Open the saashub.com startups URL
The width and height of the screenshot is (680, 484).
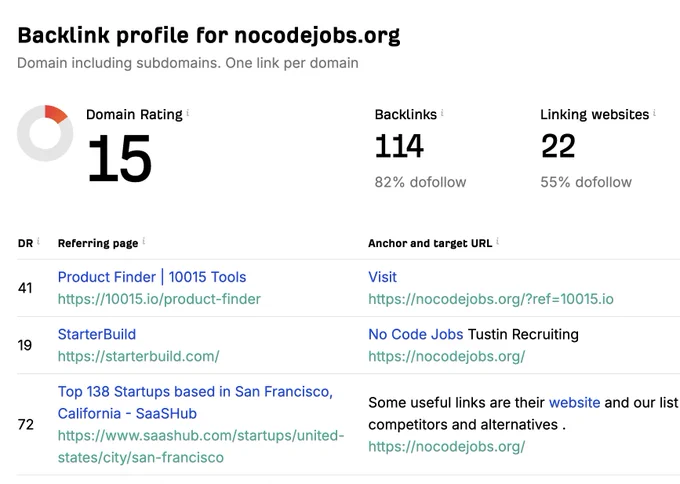(201, 446)
